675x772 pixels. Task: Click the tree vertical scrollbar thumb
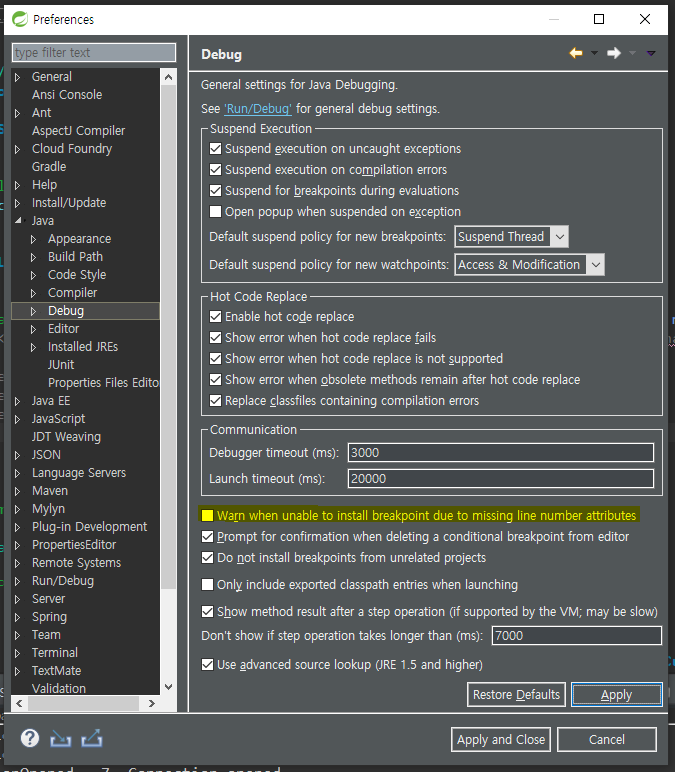pyautogui.click(x=168, y=337)
